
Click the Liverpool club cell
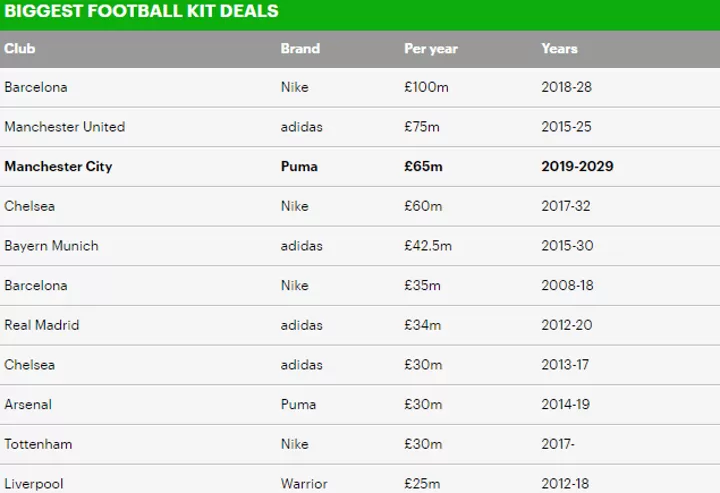(34, 484)
